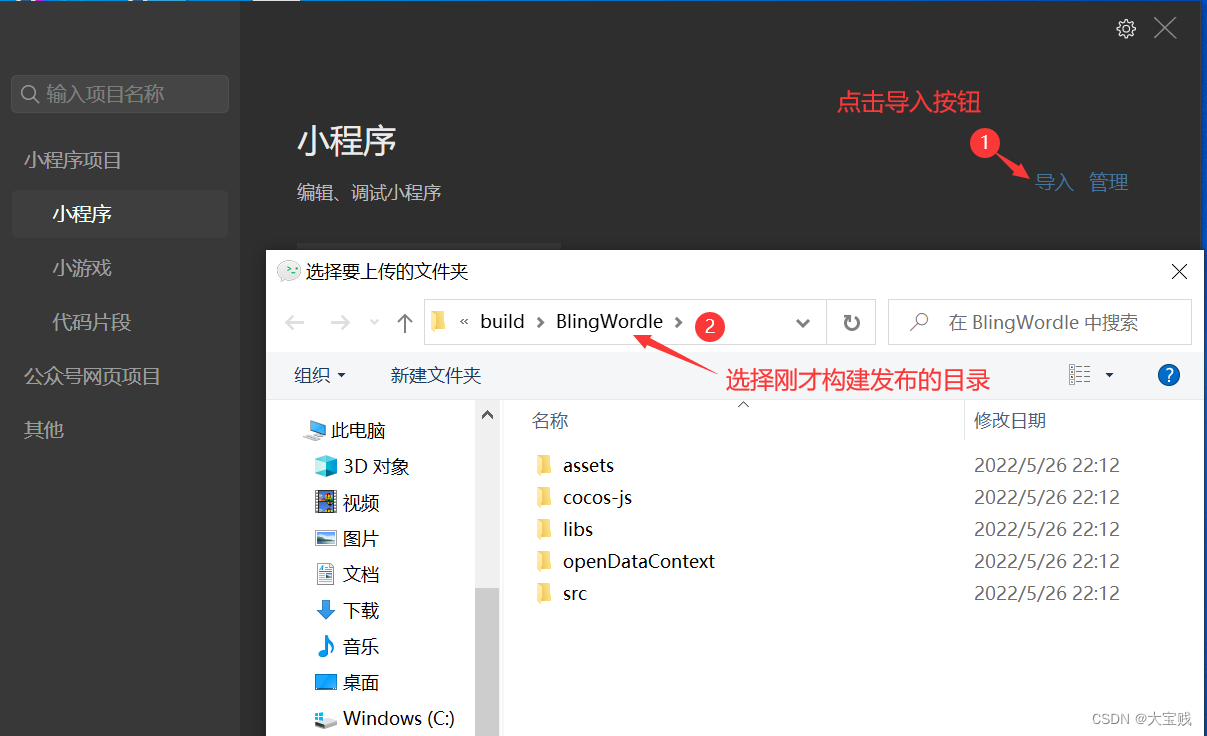Open help with the blue question mark icon

(1168, 375)
